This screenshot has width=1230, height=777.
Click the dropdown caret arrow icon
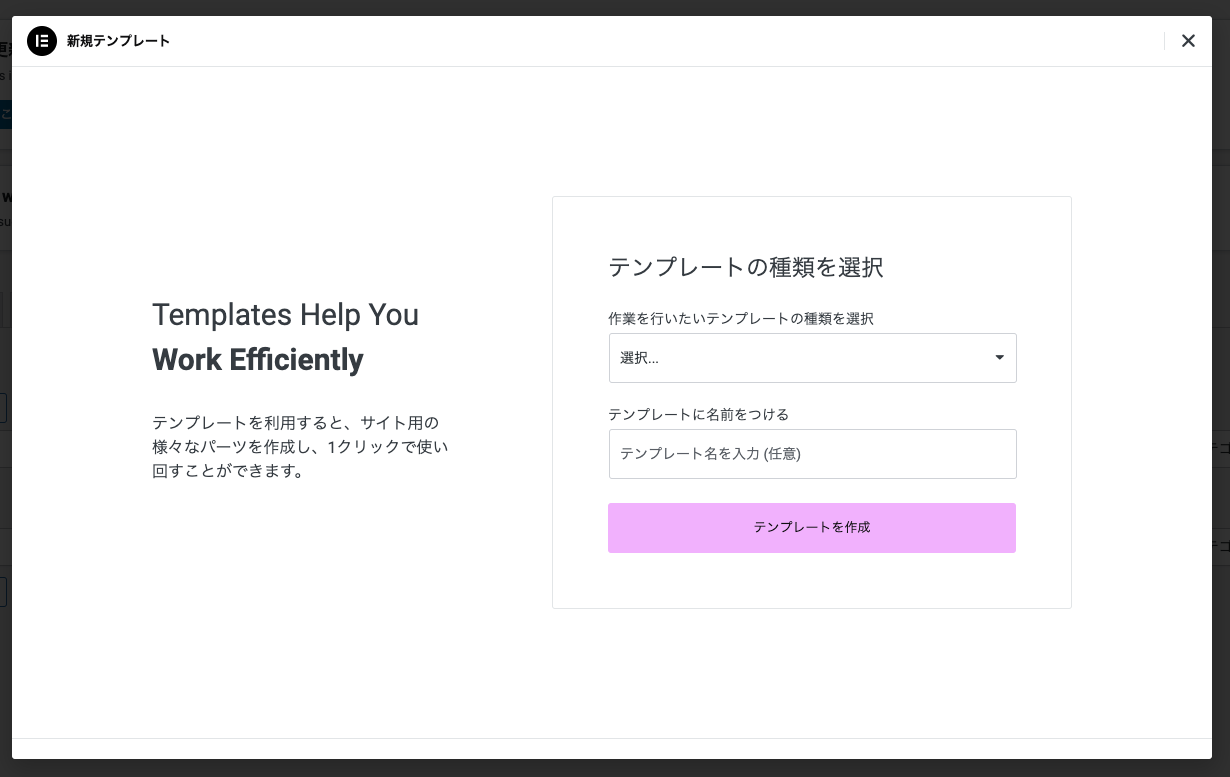click(x=999, y=357)
